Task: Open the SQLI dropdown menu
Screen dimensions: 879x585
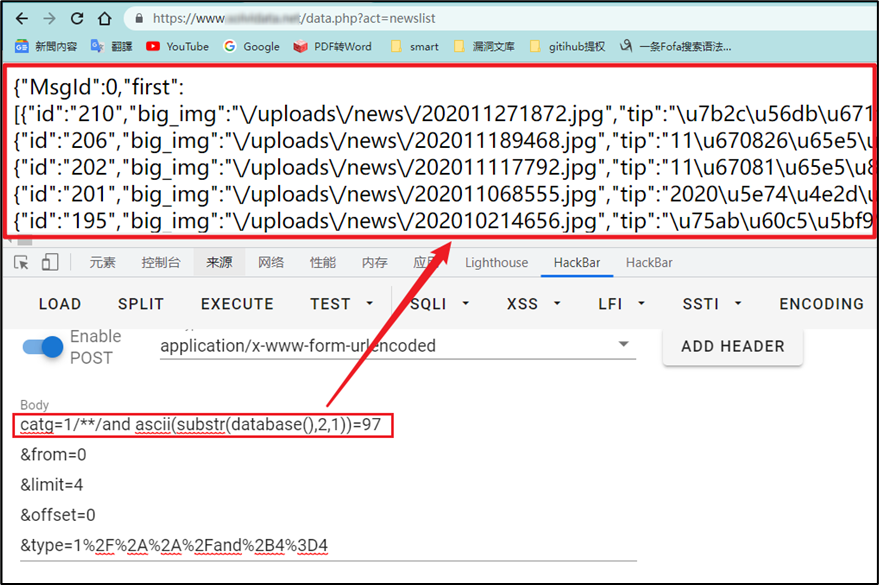Action: [440, 304]
